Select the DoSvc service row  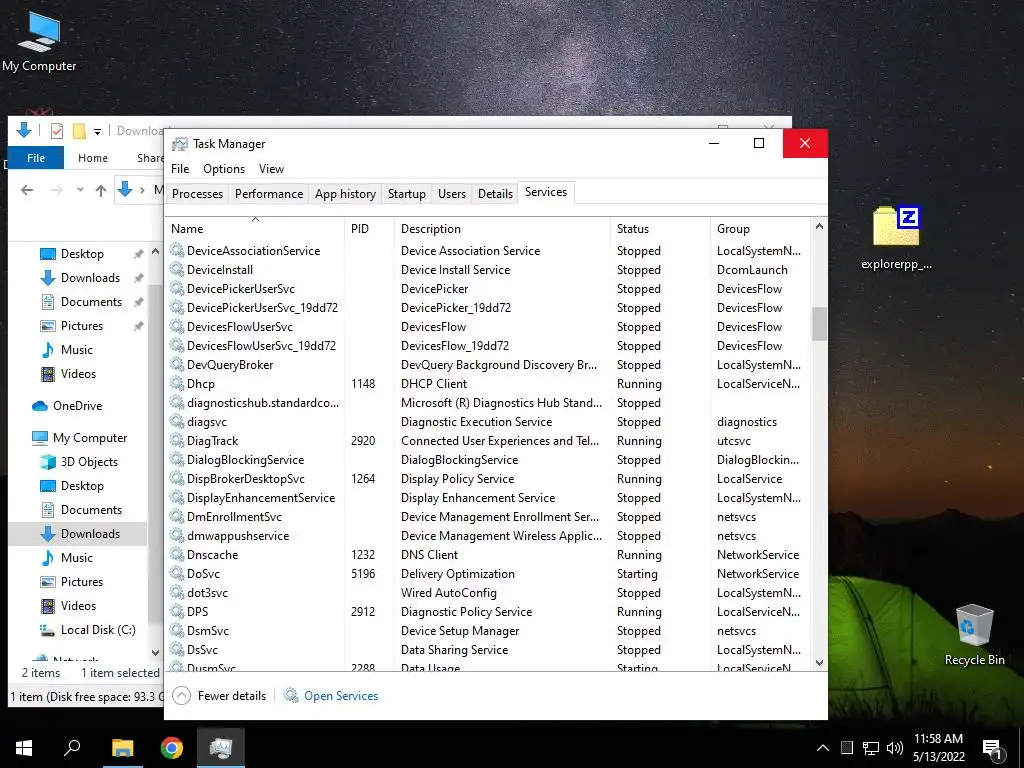point(487,573)
